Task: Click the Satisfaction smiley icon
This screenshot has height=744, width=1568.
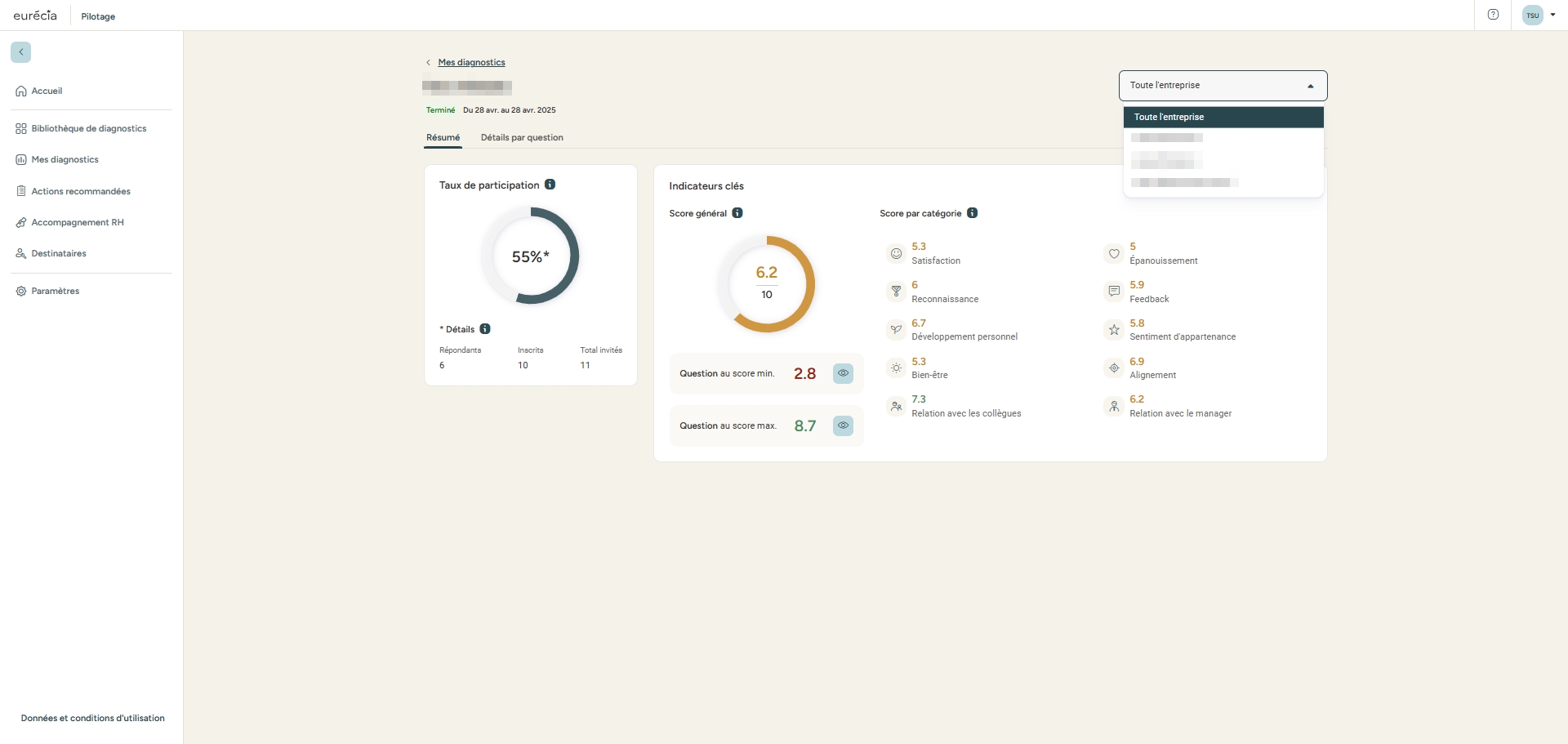Action: tap(896, 254)
